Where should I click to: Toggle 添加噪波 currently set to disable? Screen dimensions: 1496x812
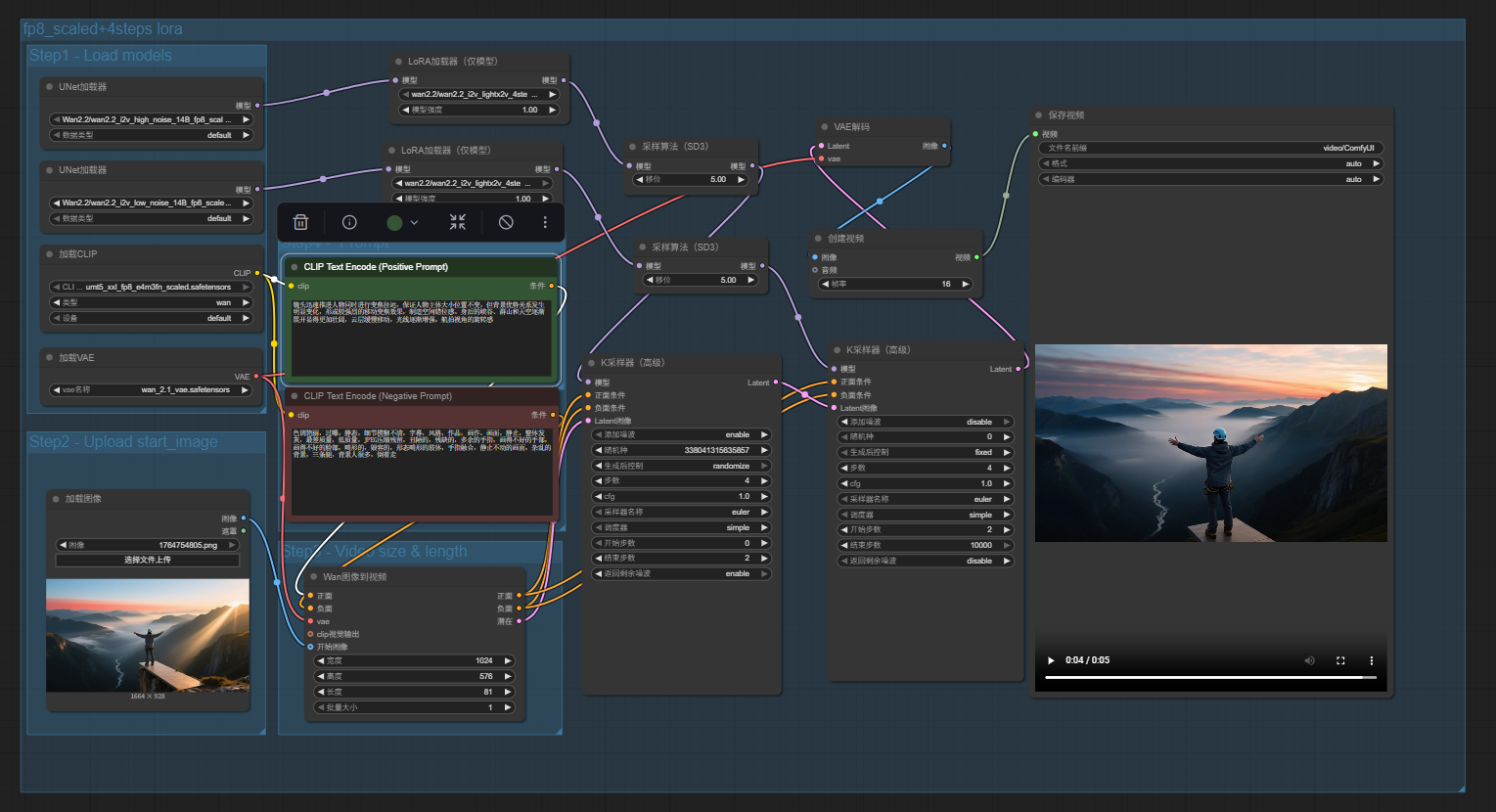tap(926, 422)
